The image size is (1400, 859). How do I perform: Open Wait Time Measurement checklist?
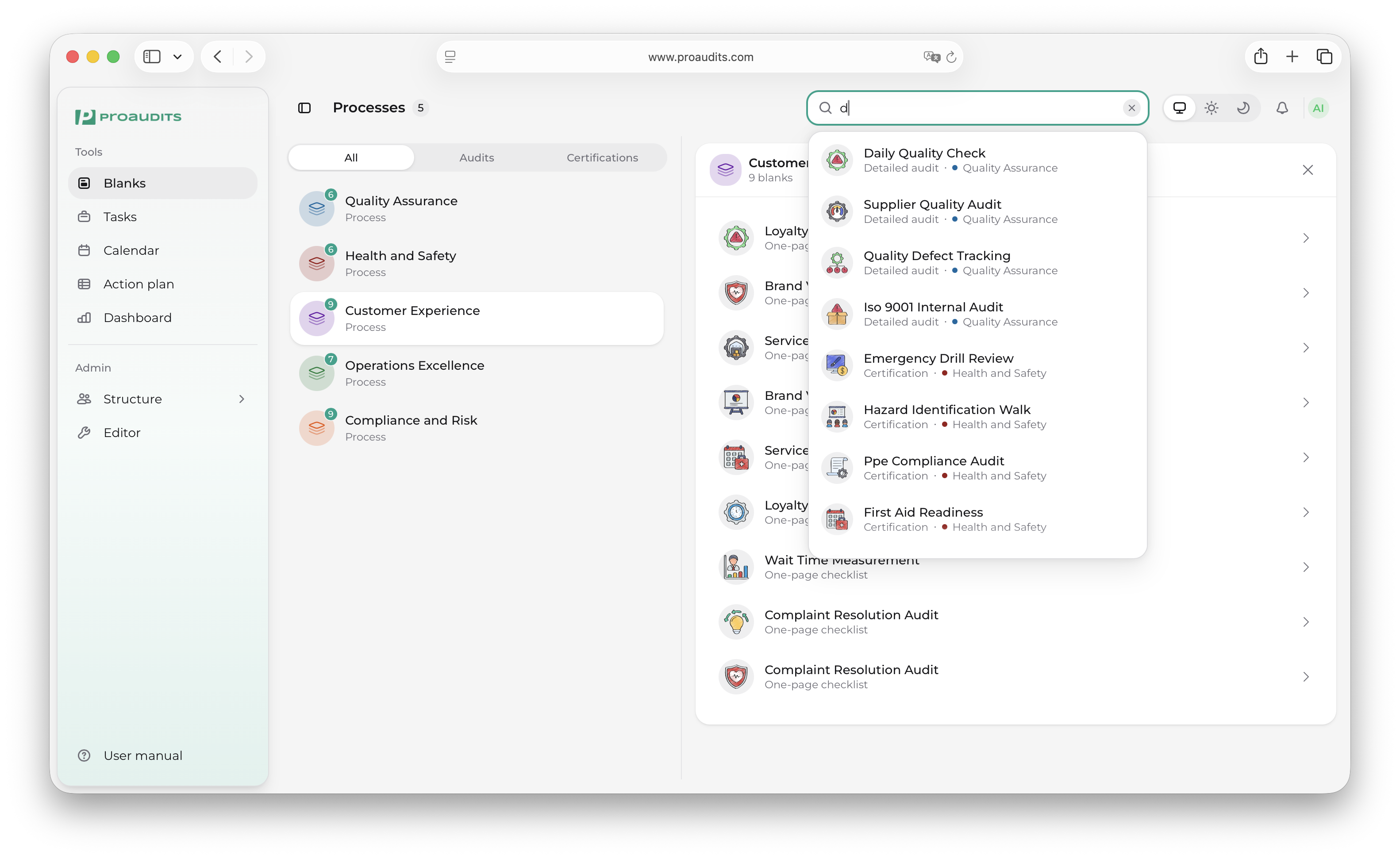click(1015, 567)
